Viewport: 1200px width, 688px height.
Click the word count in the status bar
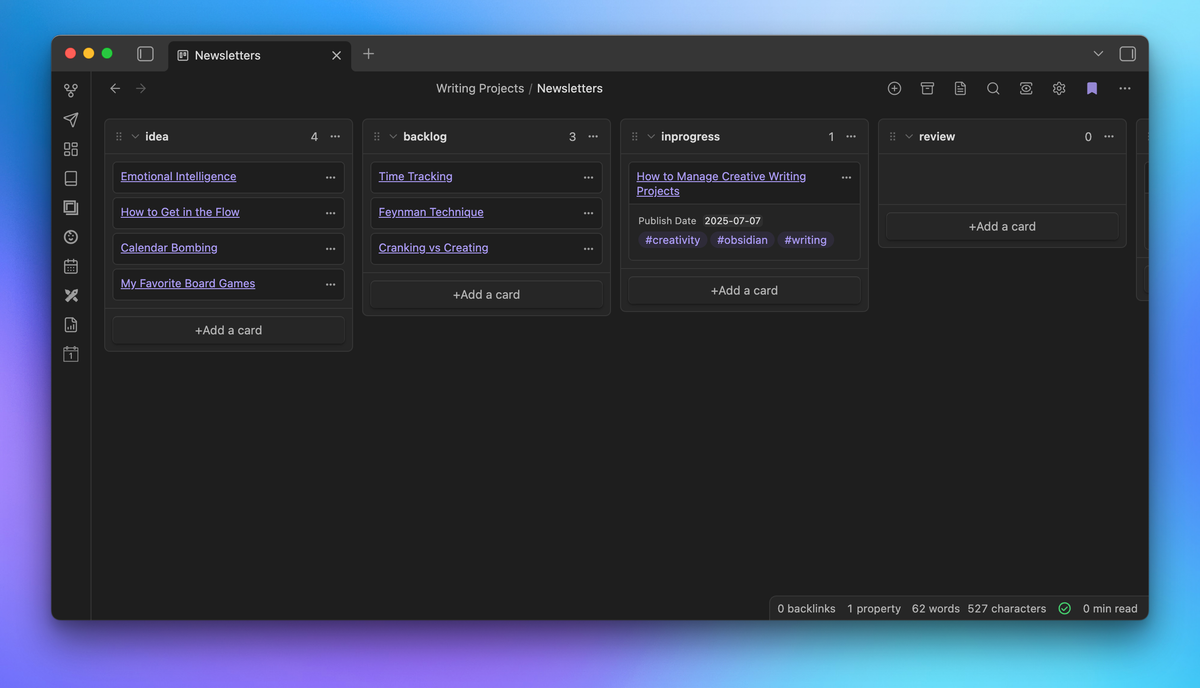(x=935, y=608)
